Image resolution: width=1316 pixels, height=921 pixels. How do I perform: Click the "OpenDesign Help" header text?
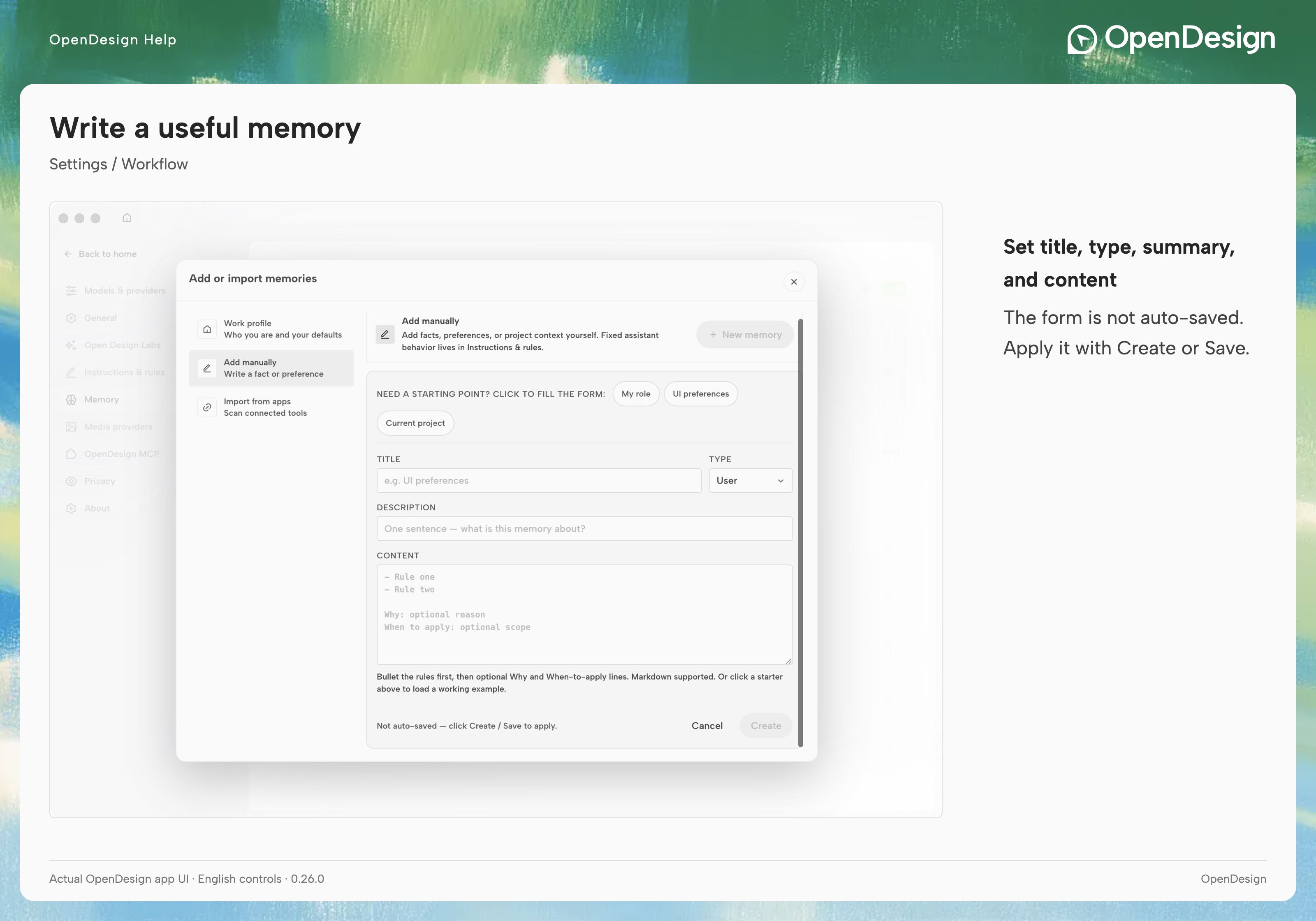pos(113,39)
